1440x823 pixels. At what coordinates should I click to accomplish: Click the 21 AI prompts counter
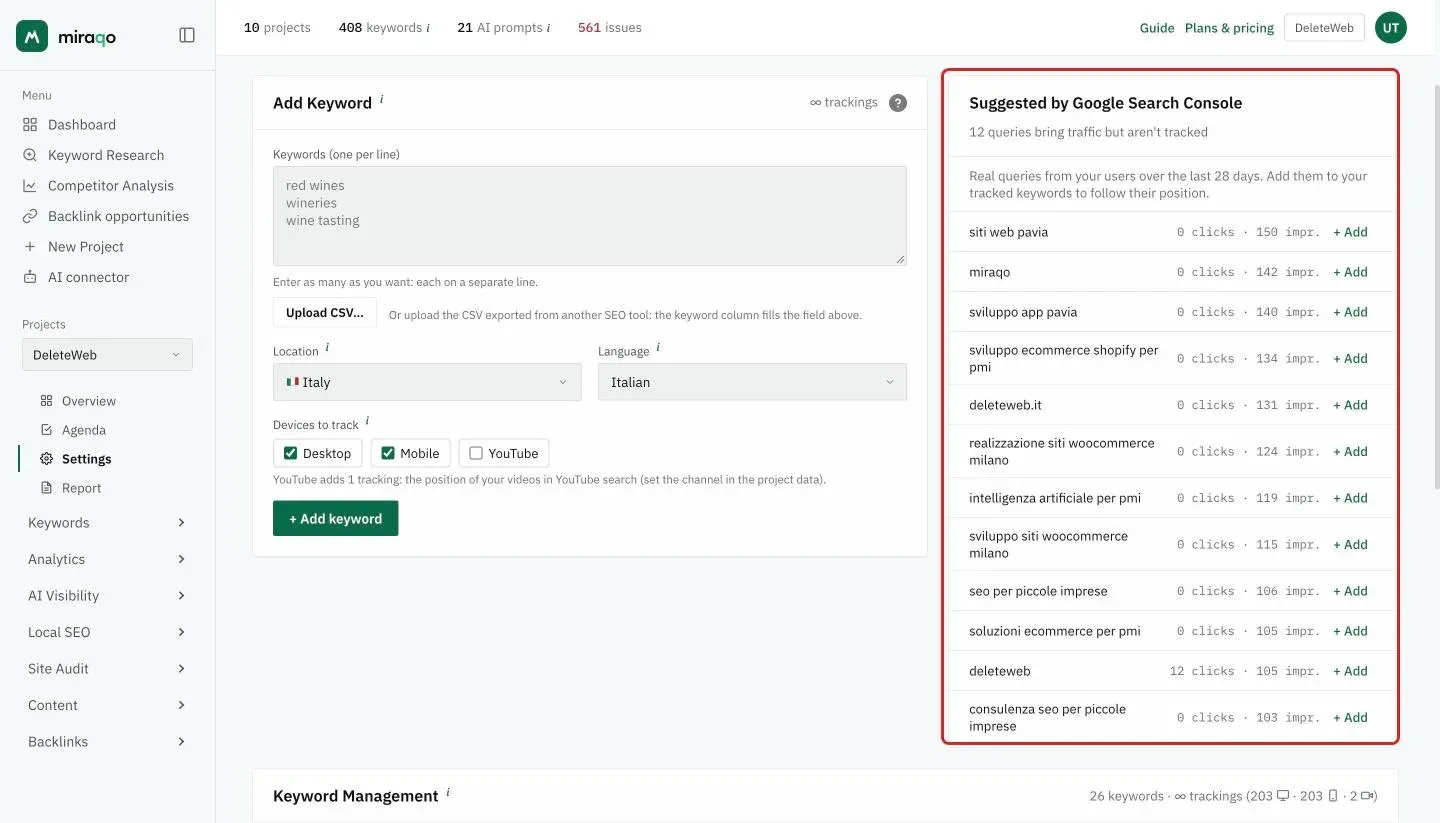[504, 28]
